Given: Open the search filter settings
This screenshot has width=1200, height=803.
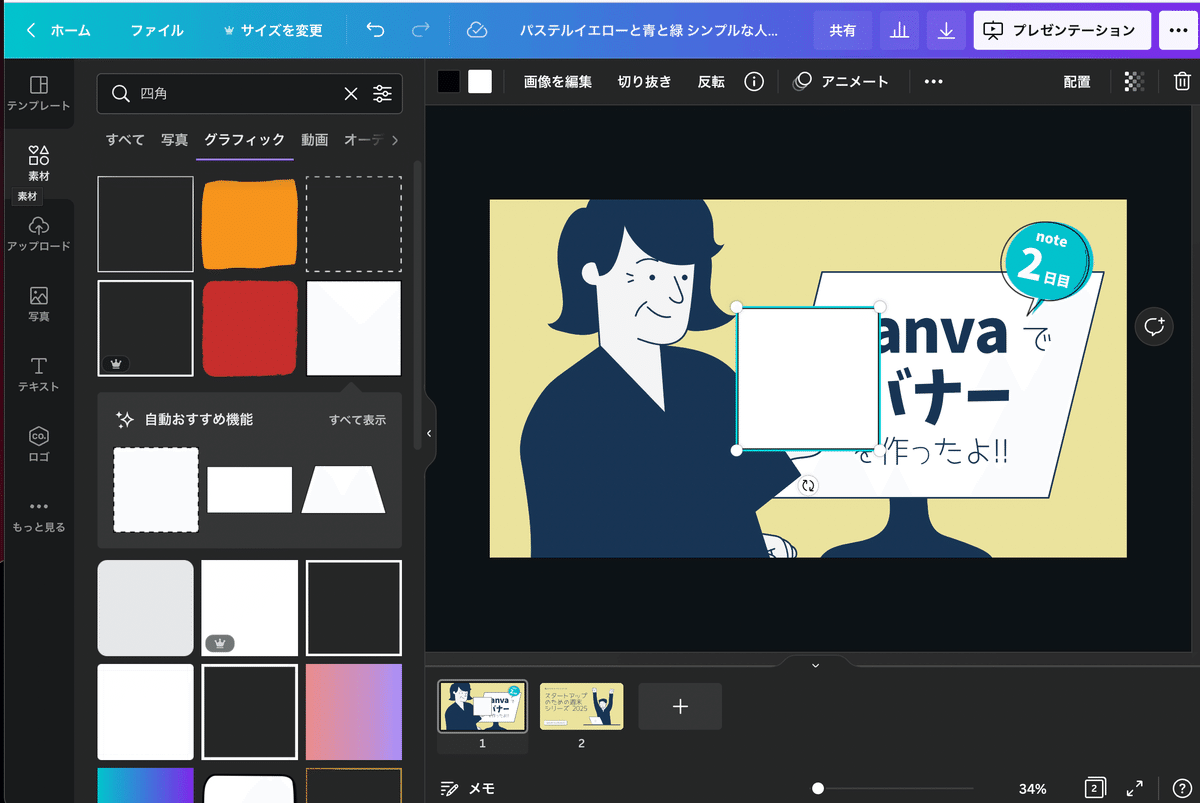Looking at the screenshot, I should [383, 93].
